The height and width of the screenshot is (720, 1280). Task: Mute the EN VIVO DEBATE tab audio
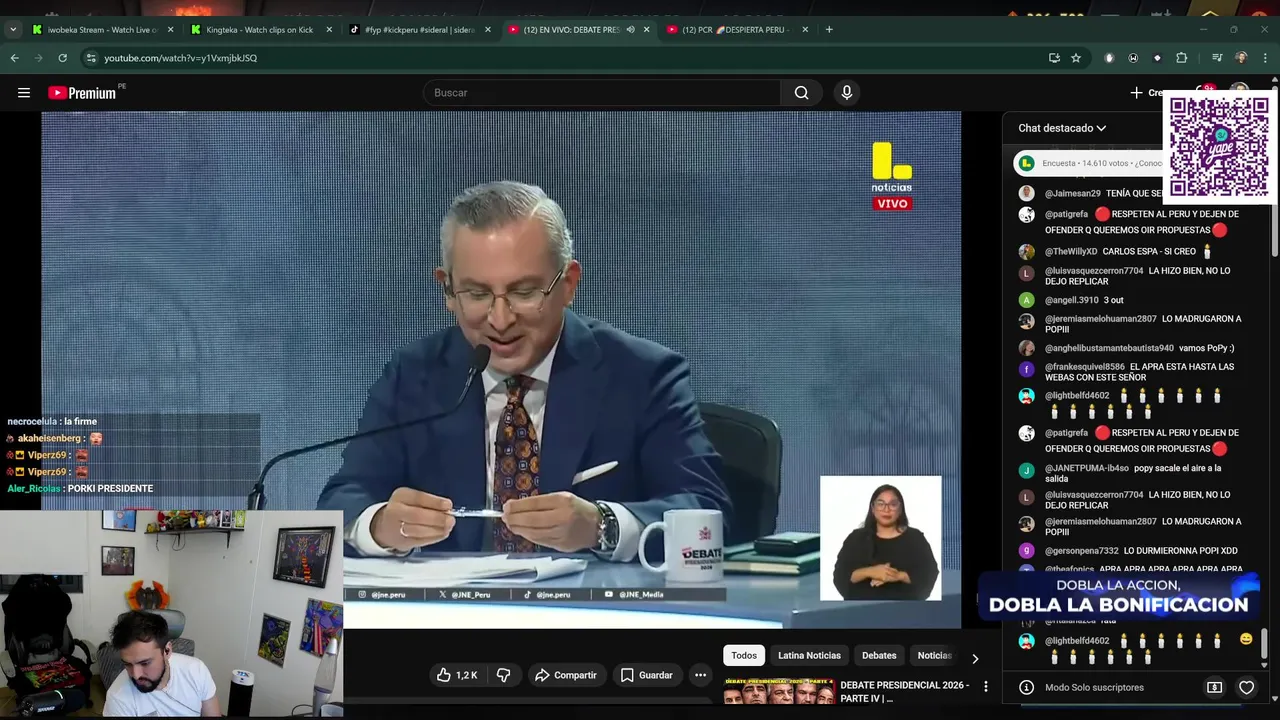[x=630, y=30]
